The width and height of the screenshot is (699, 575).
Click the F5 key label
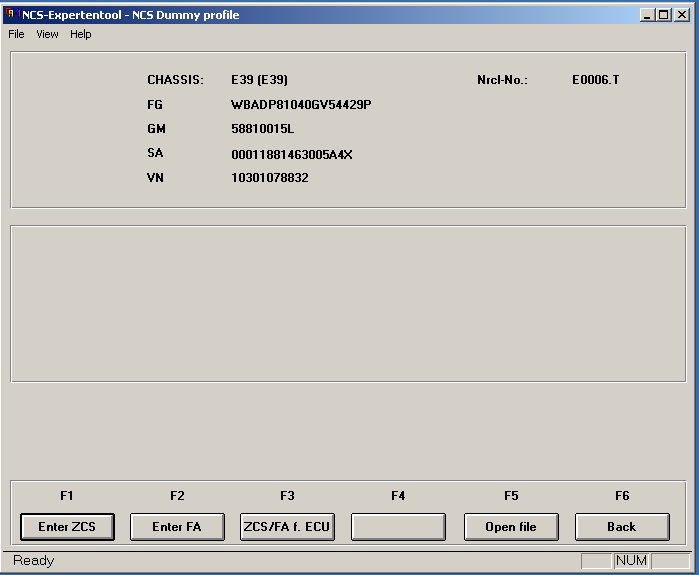(x=511, y=496)
